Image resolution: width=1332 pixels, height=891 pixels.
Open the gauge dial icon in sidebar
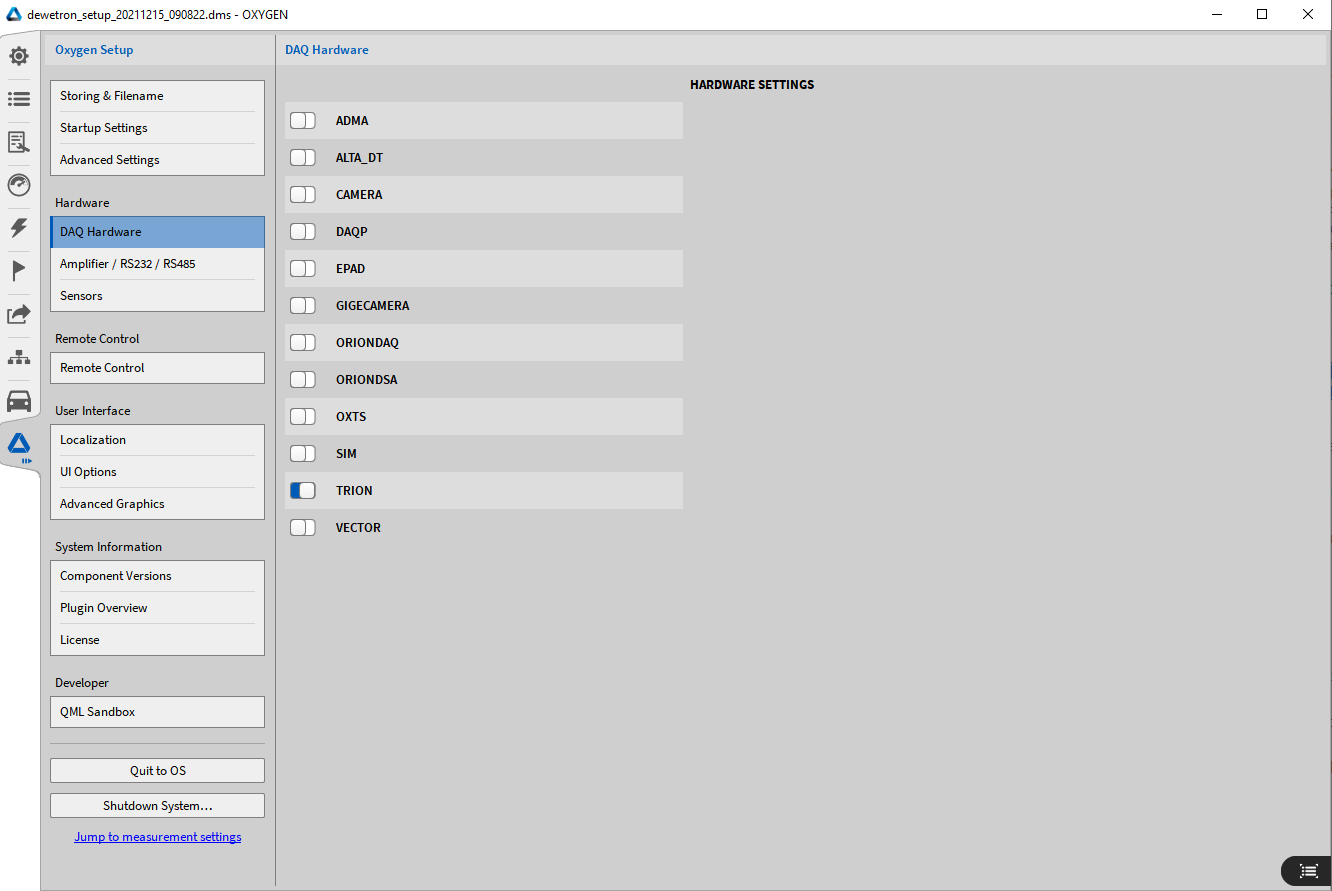pyautogui.click(x=19, y=185)
